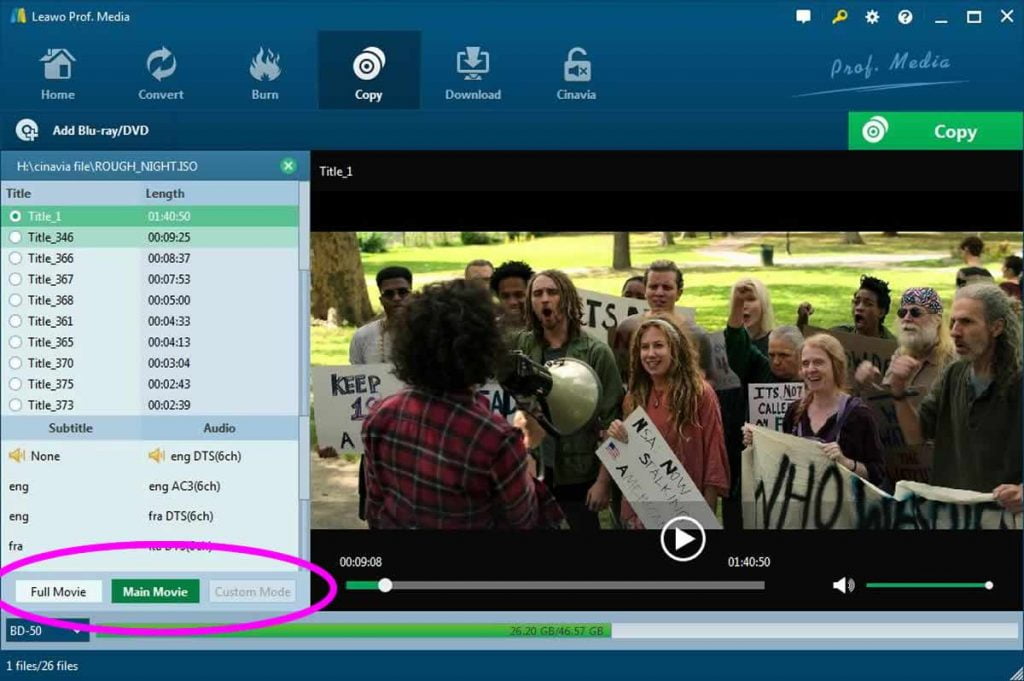The height and width of the screenshot is (681, 1024).
Task: Switch to the Convert tab
Action: tap(160, 71)
